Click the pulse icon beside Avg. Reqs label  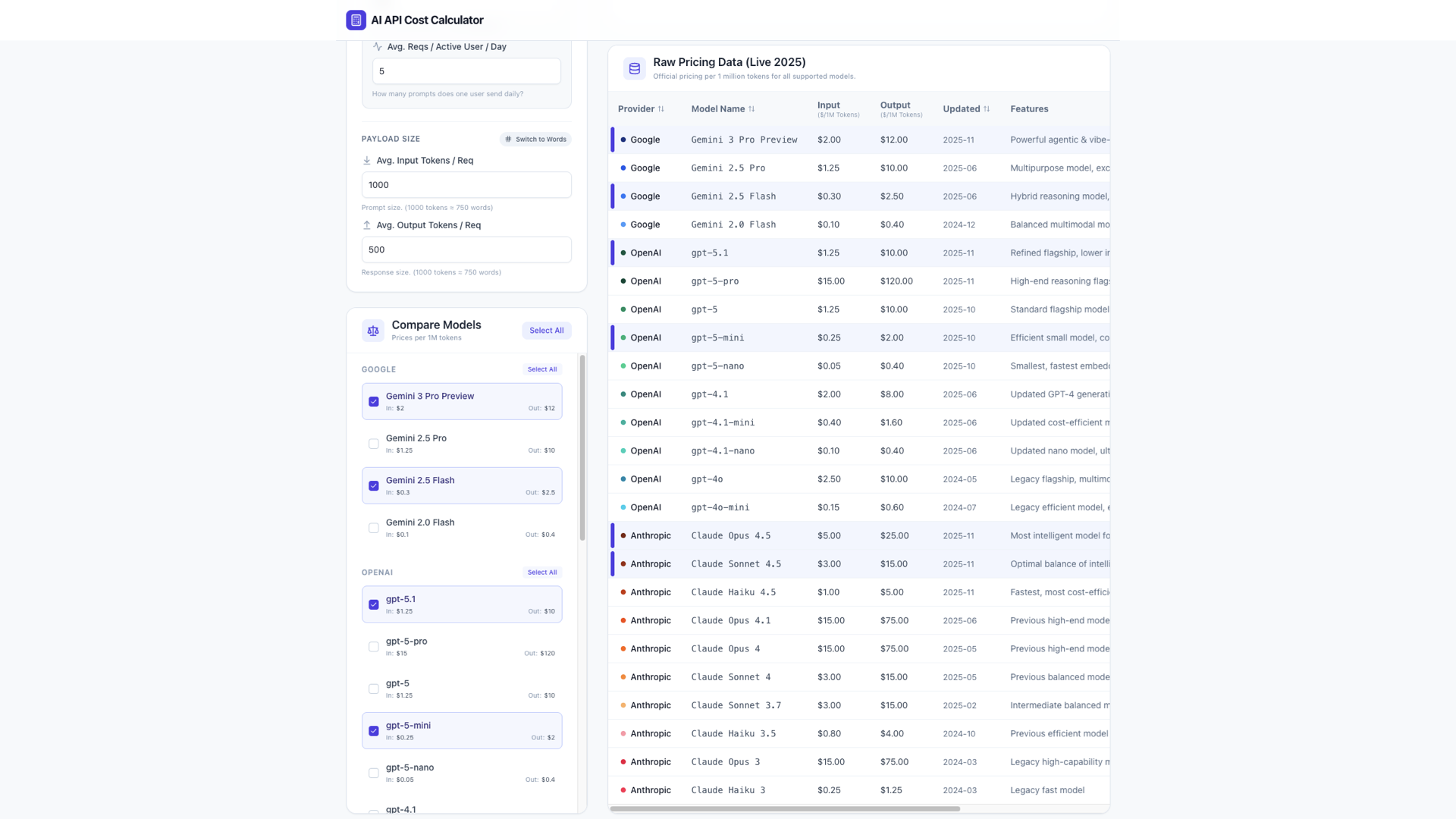pos(376,46)
